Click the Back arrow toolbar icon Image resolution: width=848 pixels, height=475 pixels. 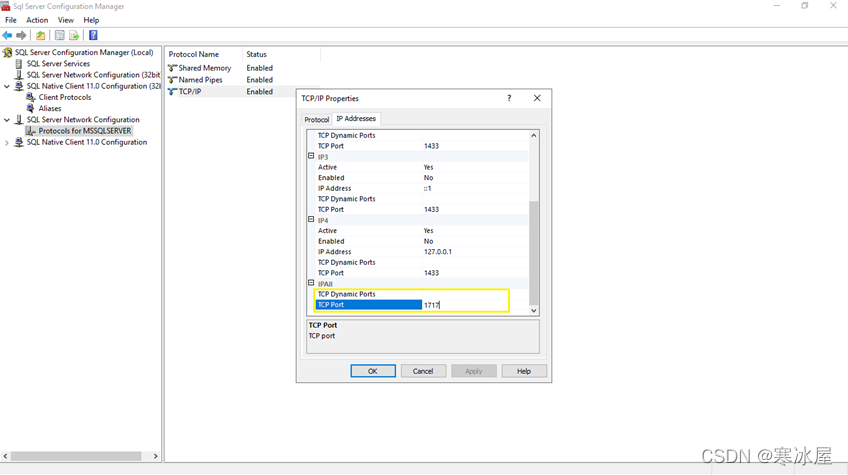(8, 35)
